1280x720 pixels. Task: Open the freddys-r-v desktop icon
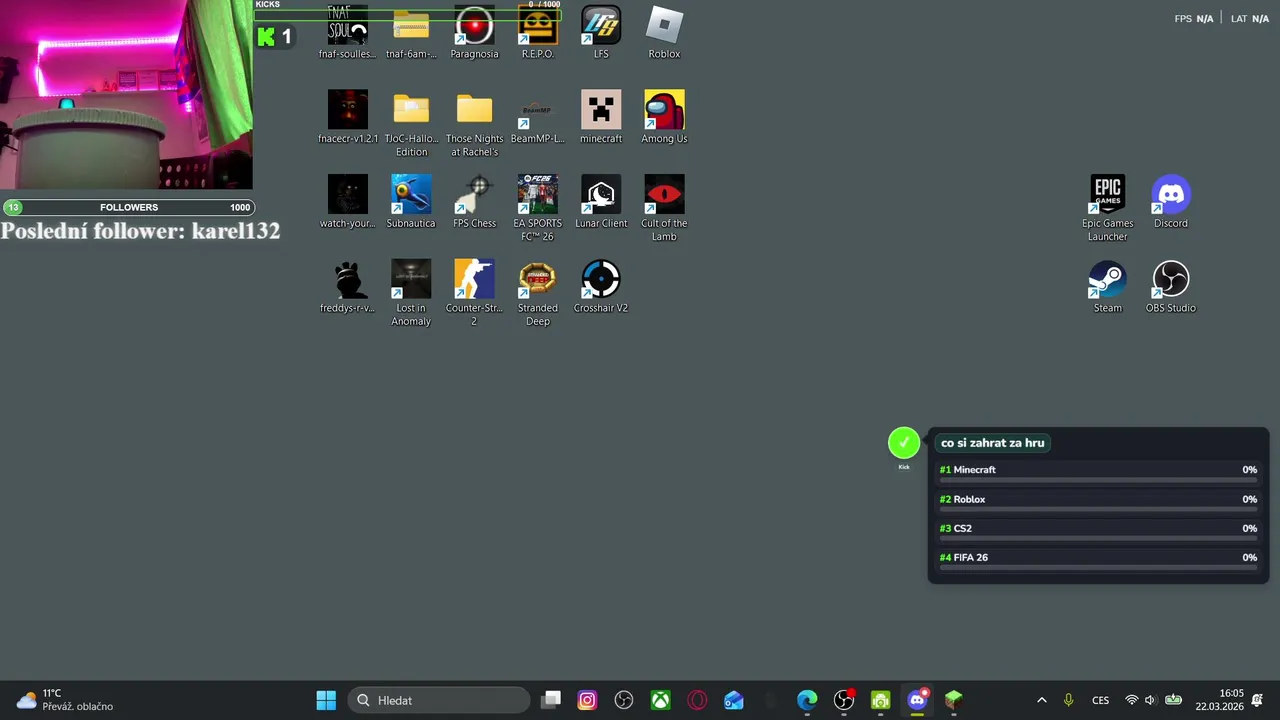tap(347, 287)
